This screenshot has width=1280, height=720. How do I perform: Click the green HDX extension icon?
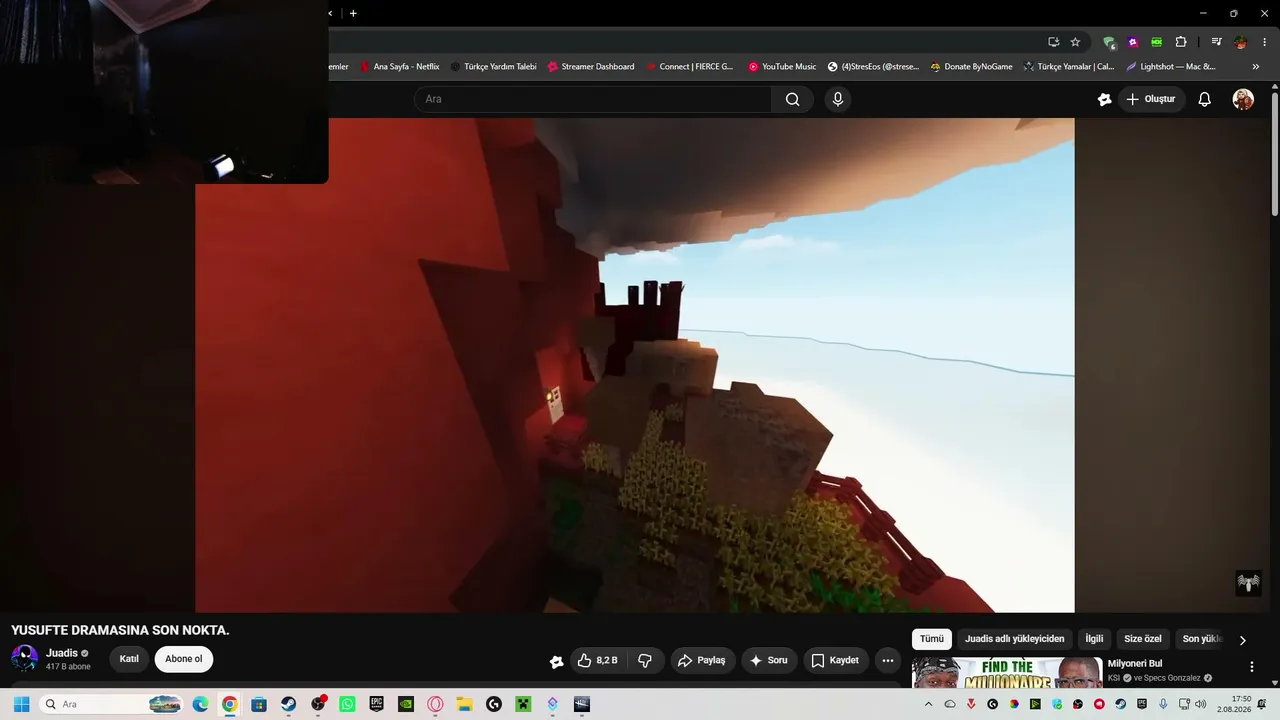click(1157, 42)
